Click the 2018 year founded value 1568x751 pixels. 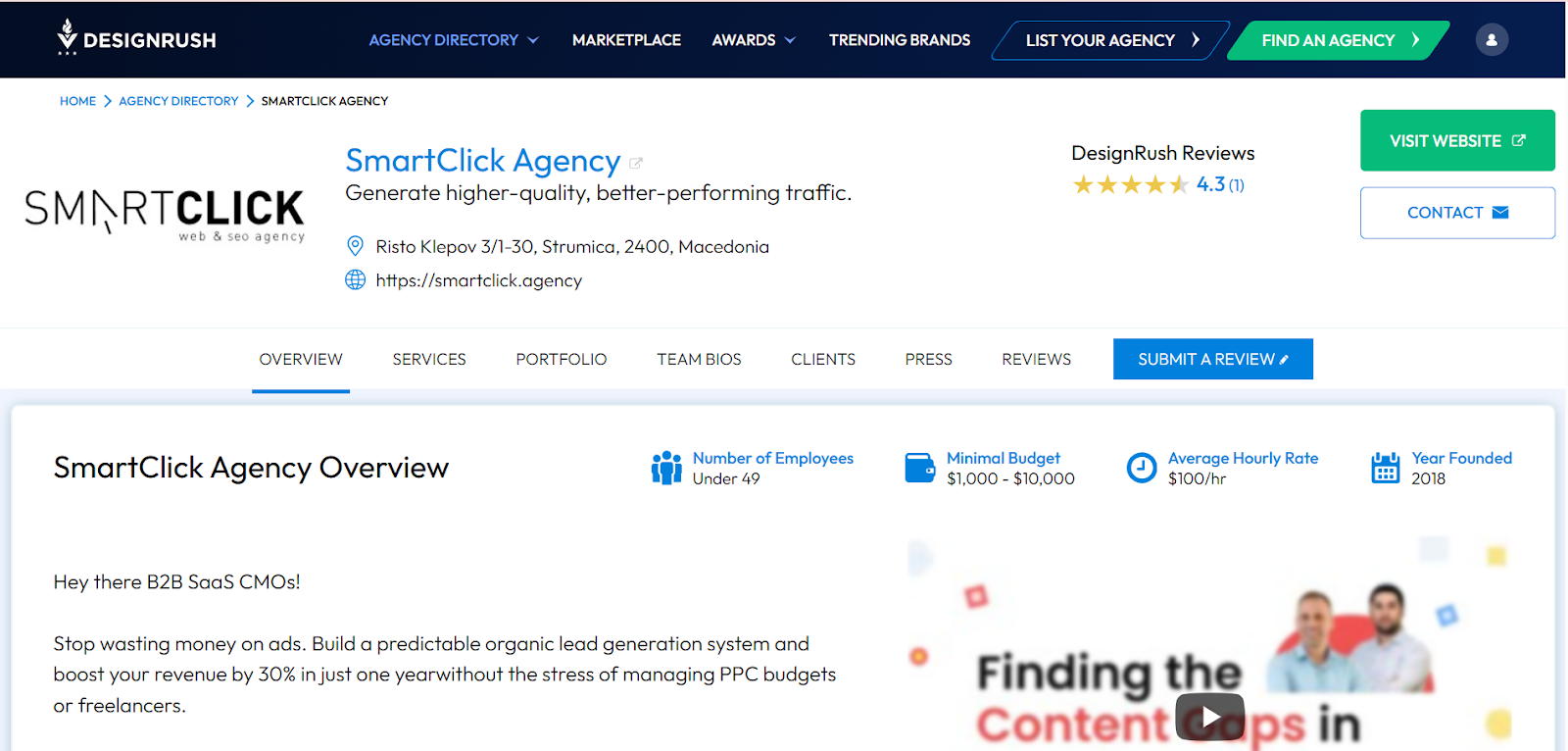(x=1429, y=478)
